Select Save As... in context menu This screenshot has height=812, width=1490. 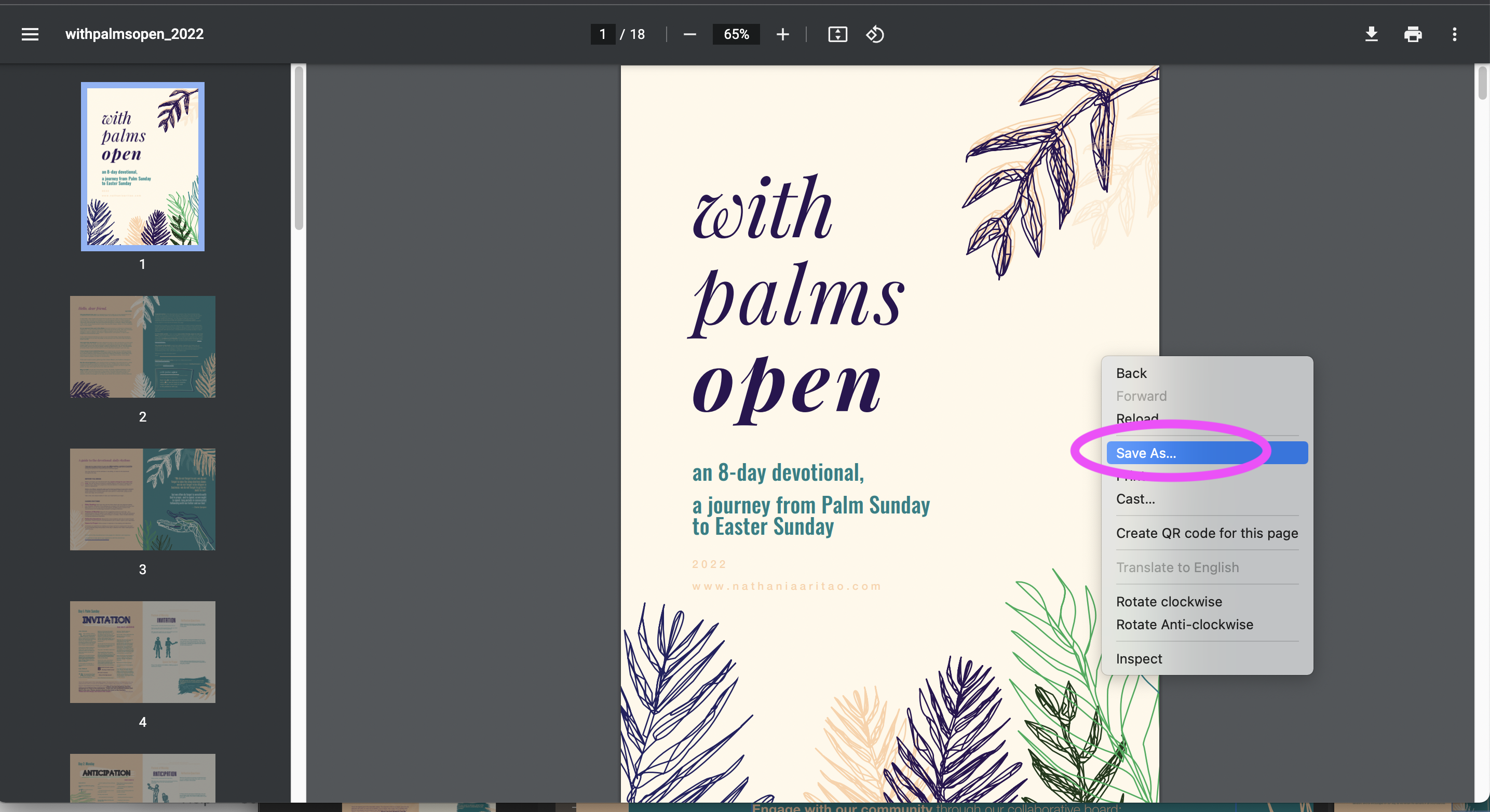point(1146,453)
